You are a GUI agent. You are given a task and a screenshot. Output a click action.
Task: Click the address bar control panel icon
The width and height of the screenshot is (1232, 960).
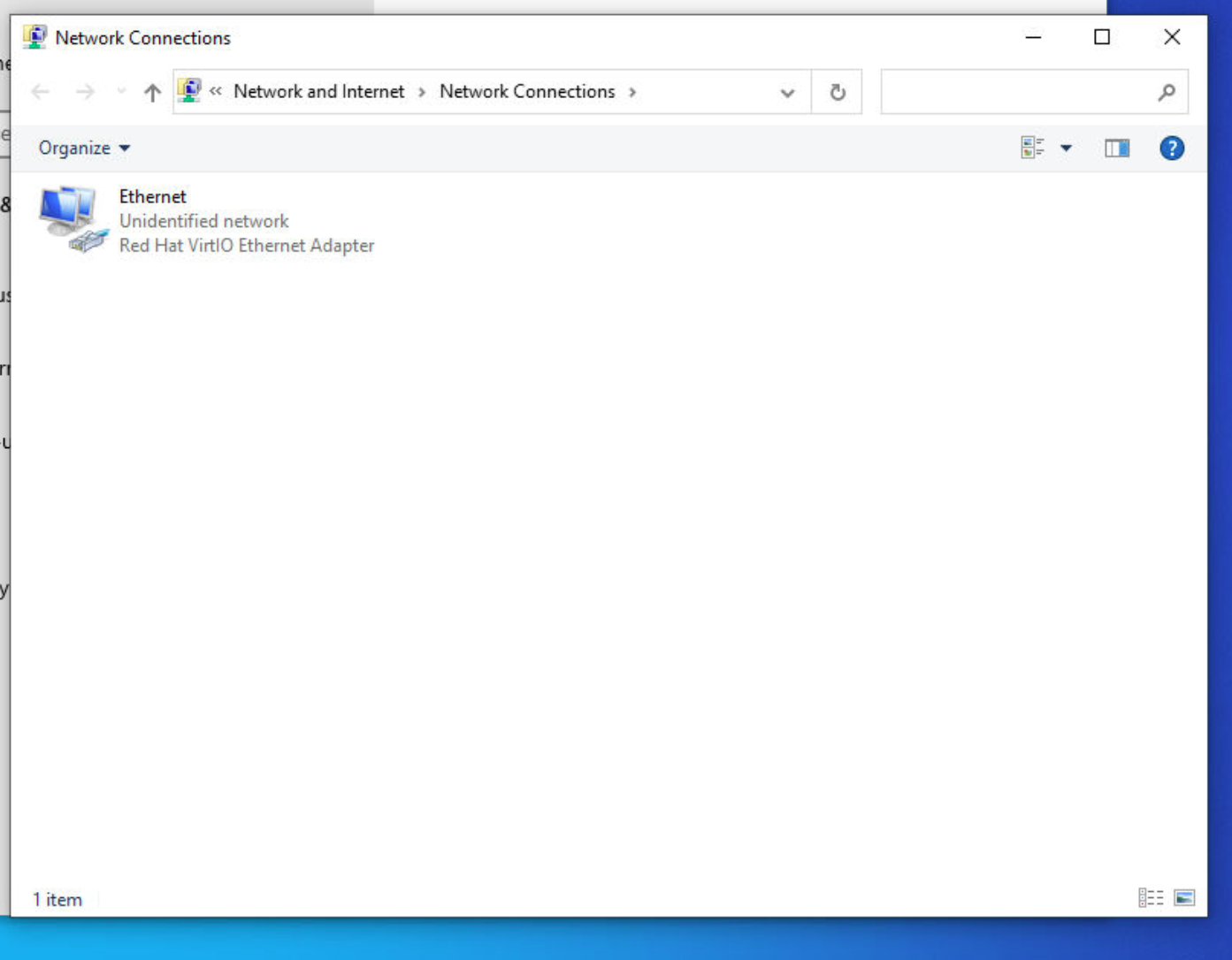point(189,91)
